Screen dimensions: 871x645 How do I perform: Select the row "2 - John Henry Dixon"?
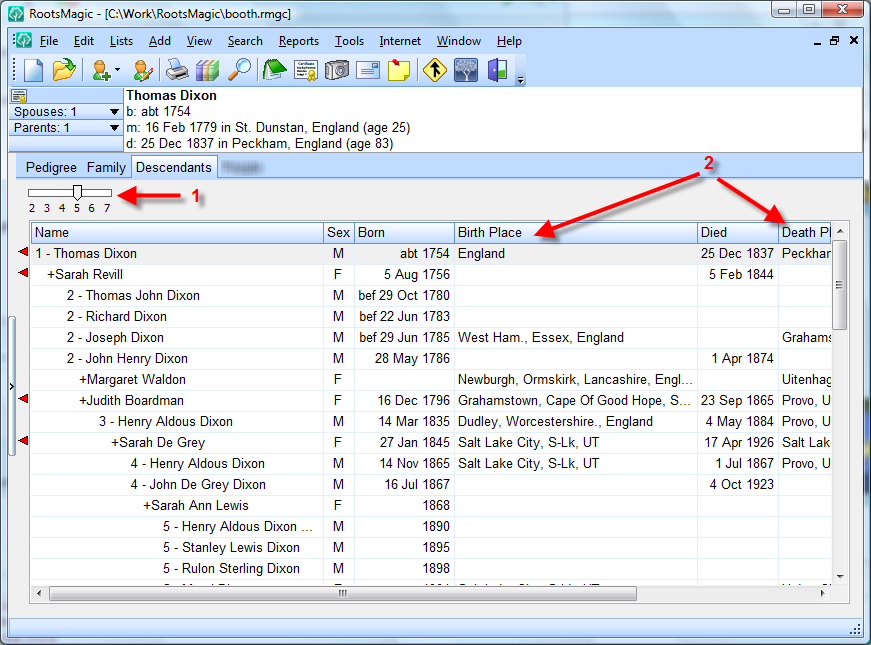431,359
